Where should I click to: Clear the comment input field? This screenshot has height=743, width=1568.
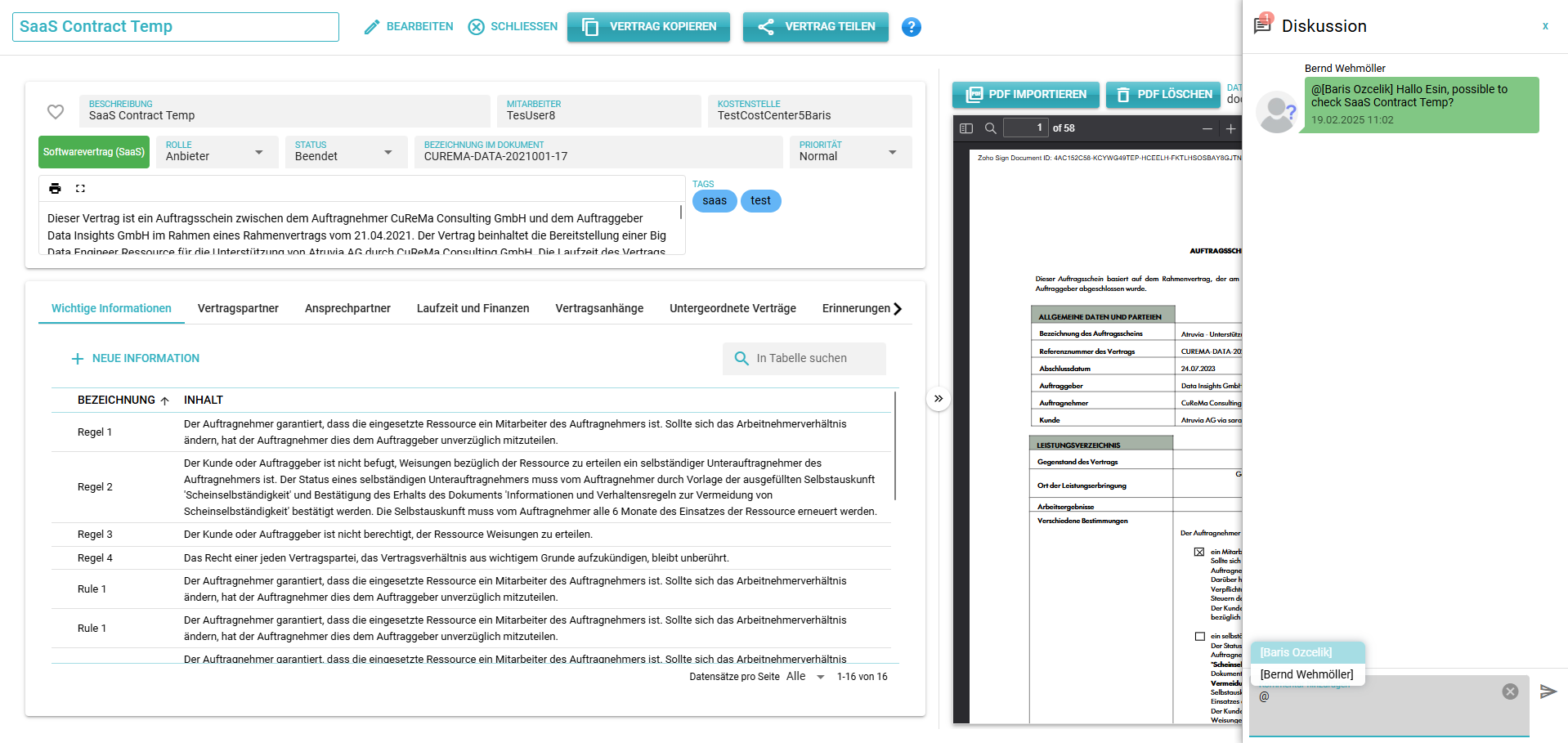tap(1510, 692)
